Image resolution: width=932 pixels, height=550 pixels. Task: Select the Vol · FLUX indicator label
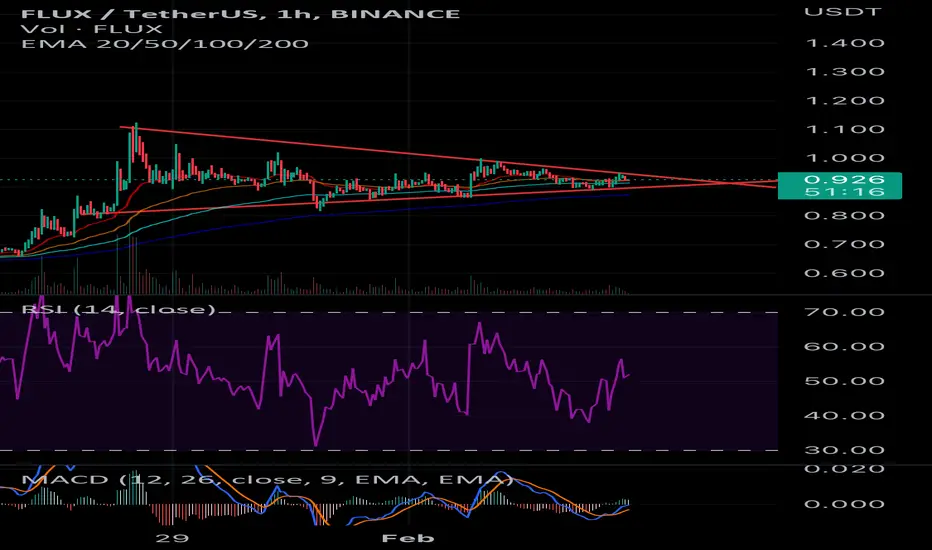tap(92, 29)
